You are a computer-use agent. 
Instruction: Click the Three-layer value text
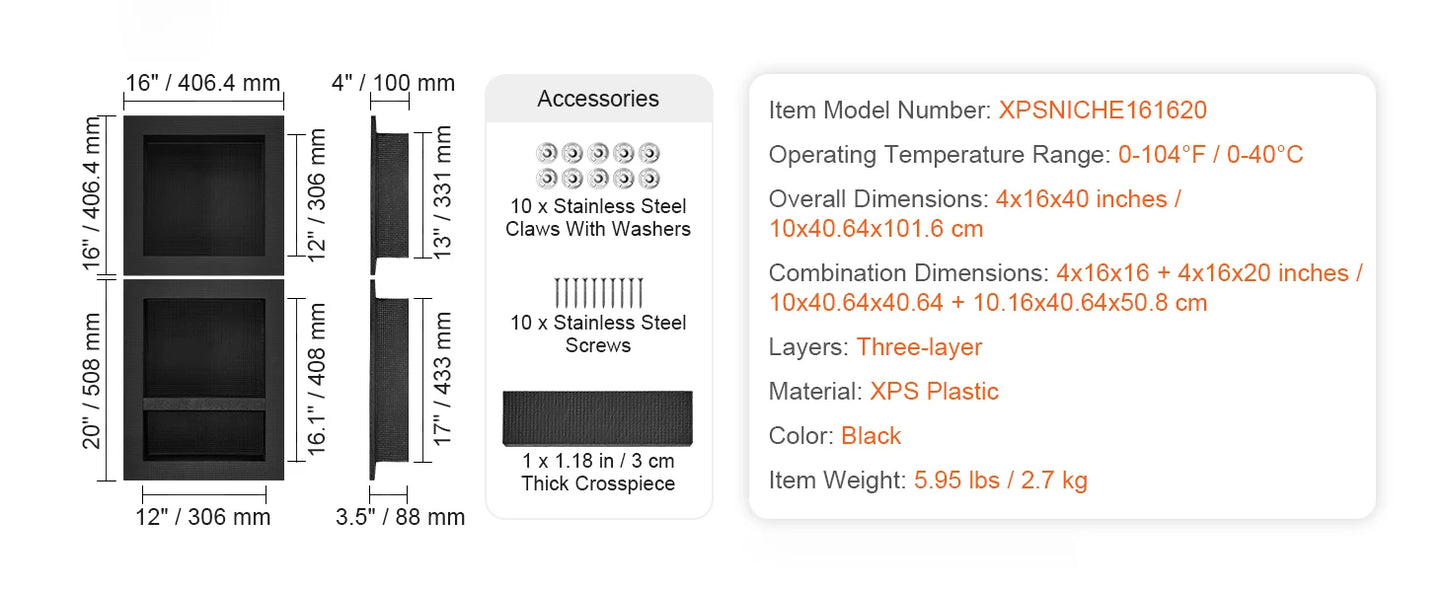pos(919,347)
